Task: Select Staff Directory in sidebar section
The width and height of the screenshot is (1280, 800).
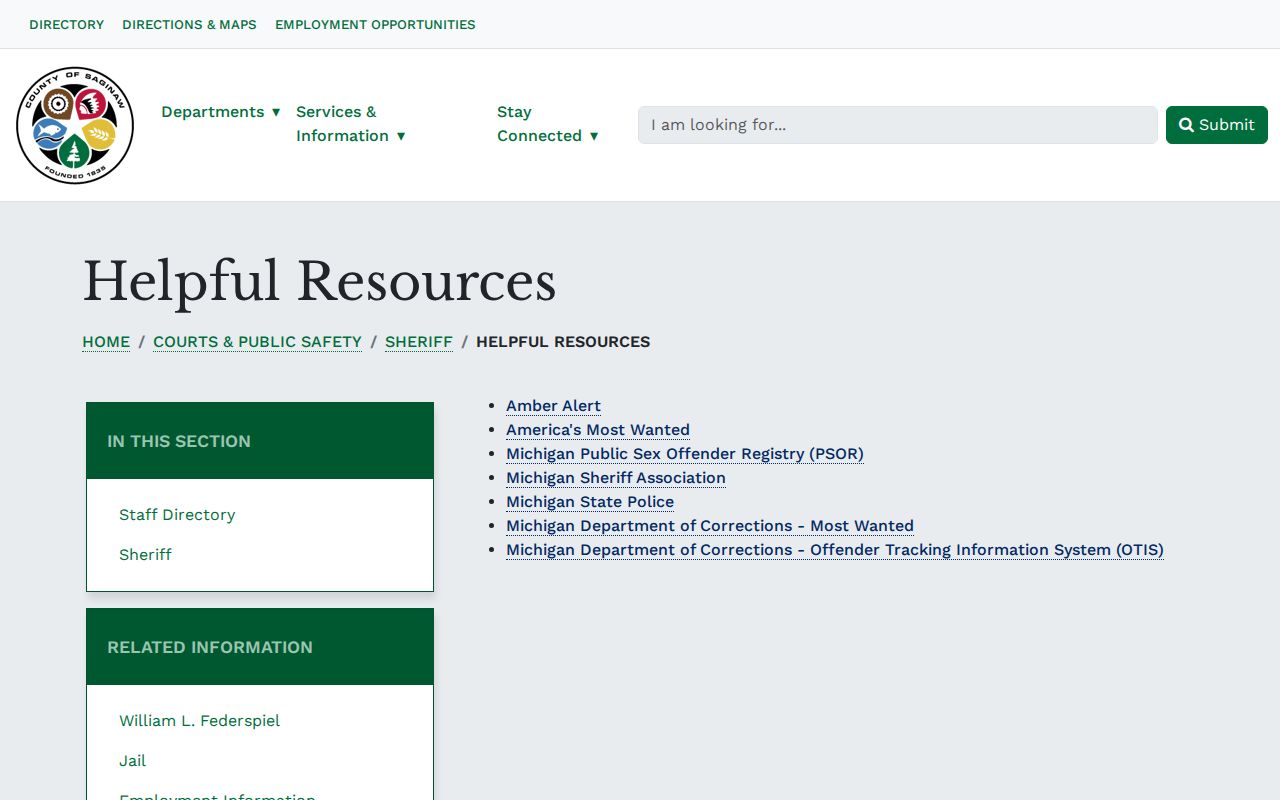Action: pyautogui.click(x=177, y=515)
